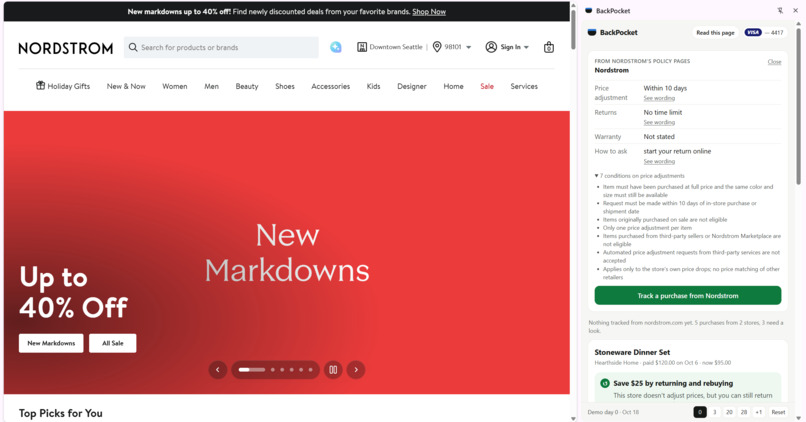
Task: Click the Holiday Gifts gift box icon
Action: click(x=40, y=85)
